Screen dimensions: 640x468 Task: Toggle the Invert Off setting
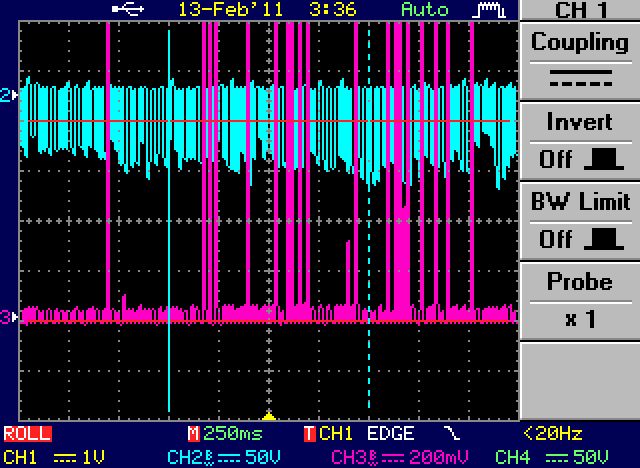pyautogui.click(x=580, y=140)
